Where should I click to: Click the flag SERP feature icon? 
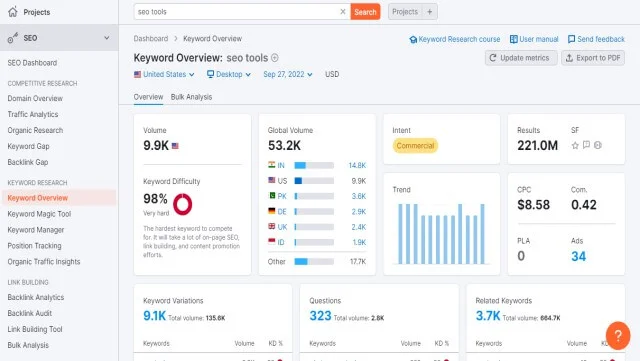[x=587, y=145]
